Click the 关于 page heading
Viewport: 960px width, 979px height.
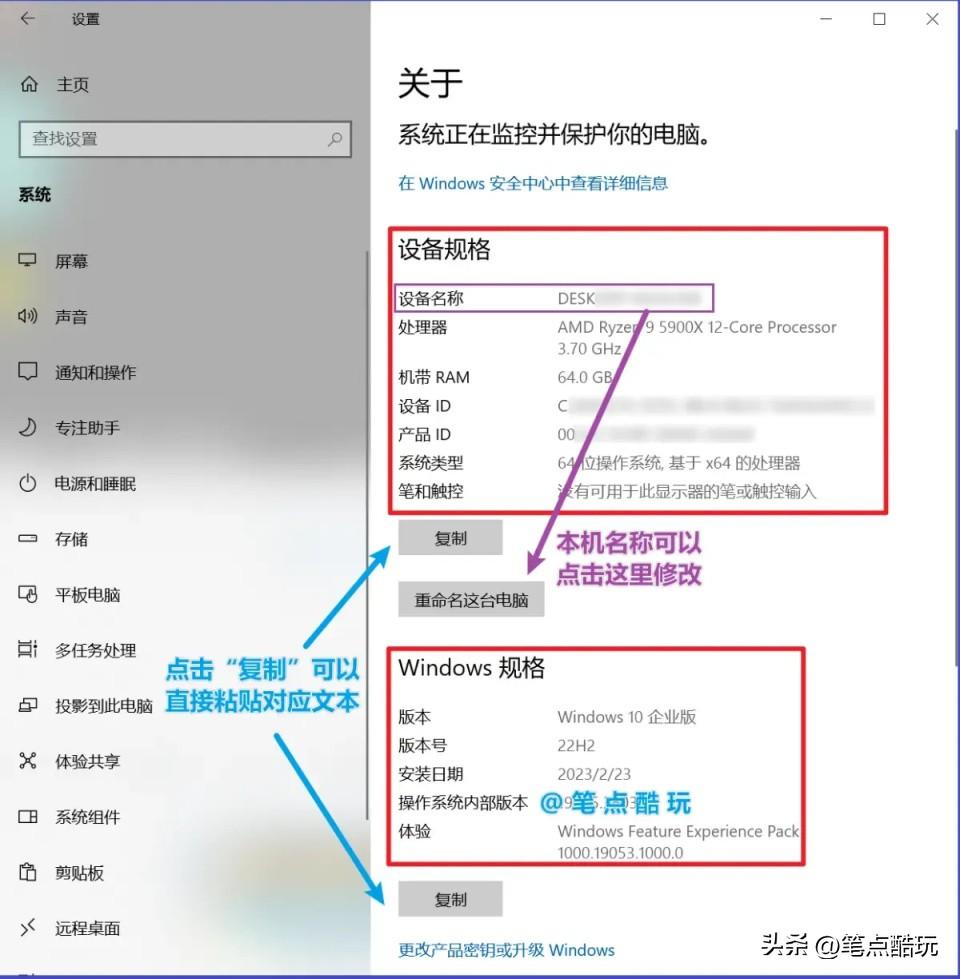click(430, 83)
